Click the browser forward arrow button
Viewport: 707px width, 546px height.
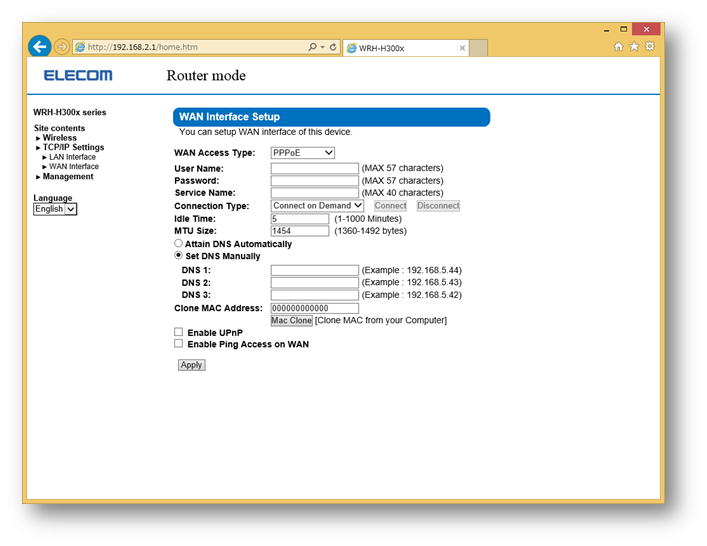(x=61, y=46)
